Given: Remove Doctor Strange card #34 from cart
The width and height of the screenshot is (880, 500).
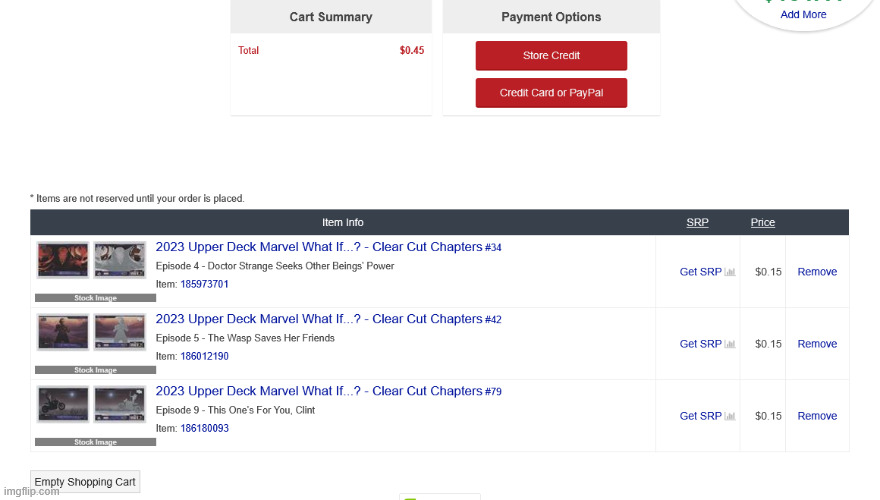Looking at the screenshot, I should tap(817, 272).
